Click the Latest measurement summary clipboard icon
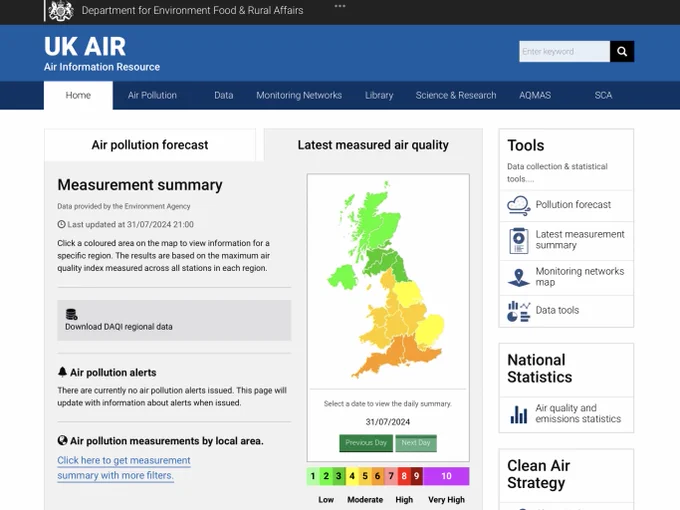The height and width of the screenshot is (510, 680). (519, 240)
